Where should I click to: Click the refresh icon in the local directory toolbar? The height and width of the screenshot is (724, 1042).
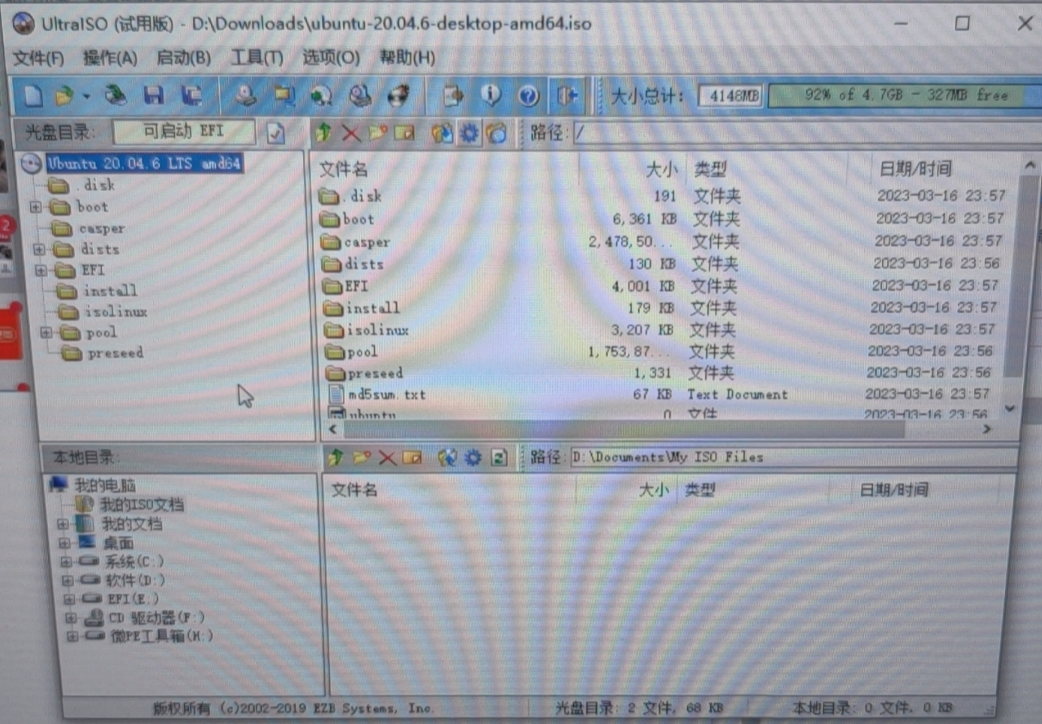click(499, 457)
